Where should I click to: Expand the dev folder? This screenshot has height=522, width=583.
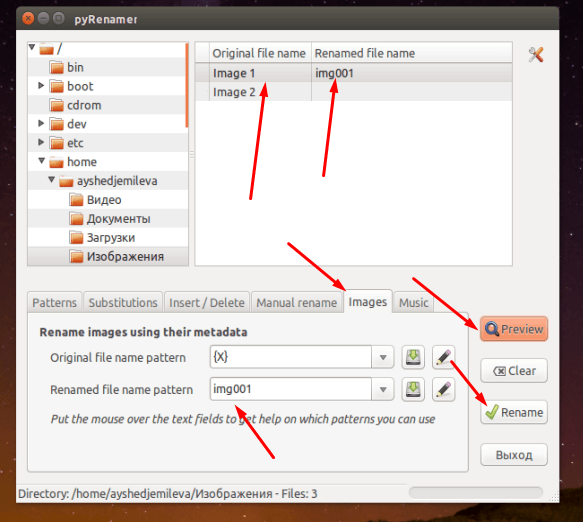[41, 123]
